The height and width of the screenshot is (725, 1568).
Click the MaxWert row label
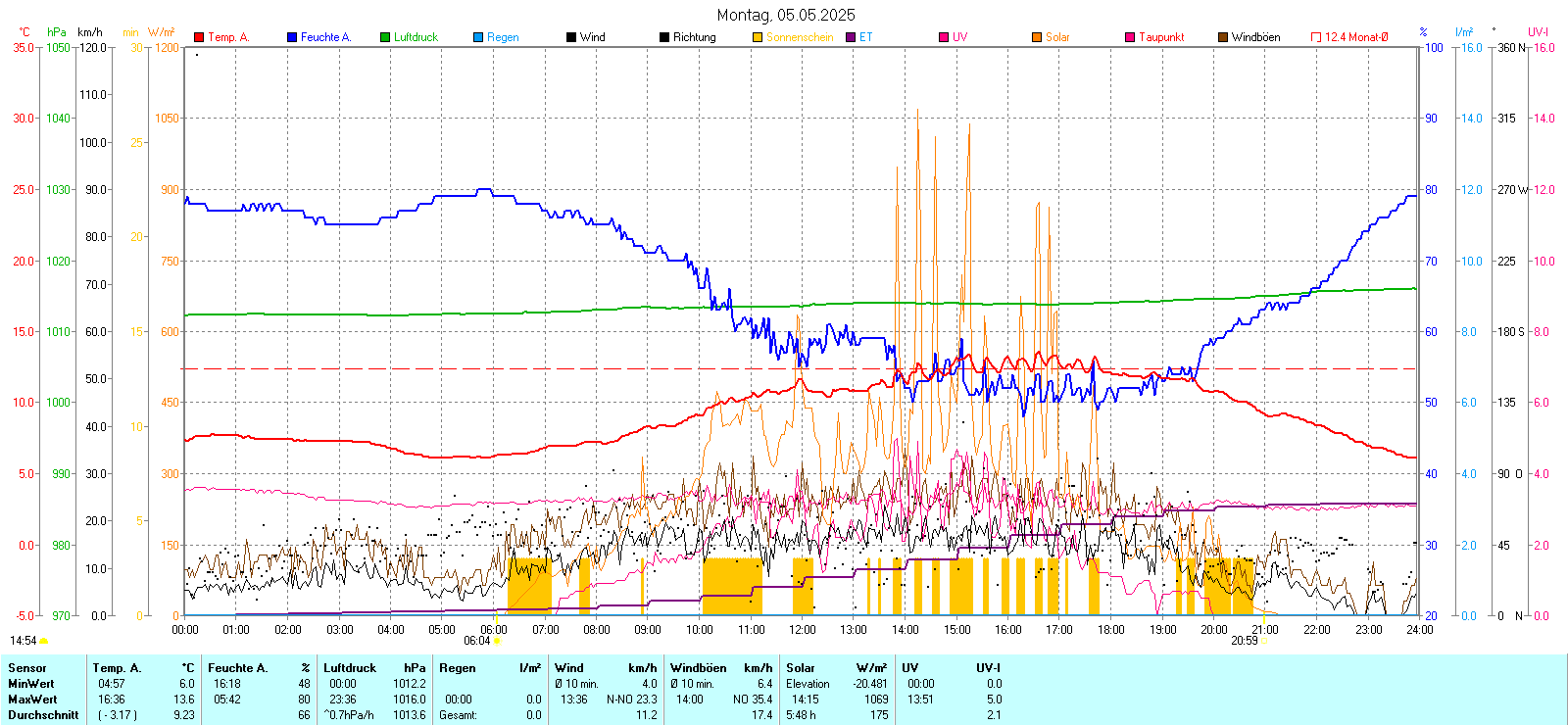(x=32, y=700)
